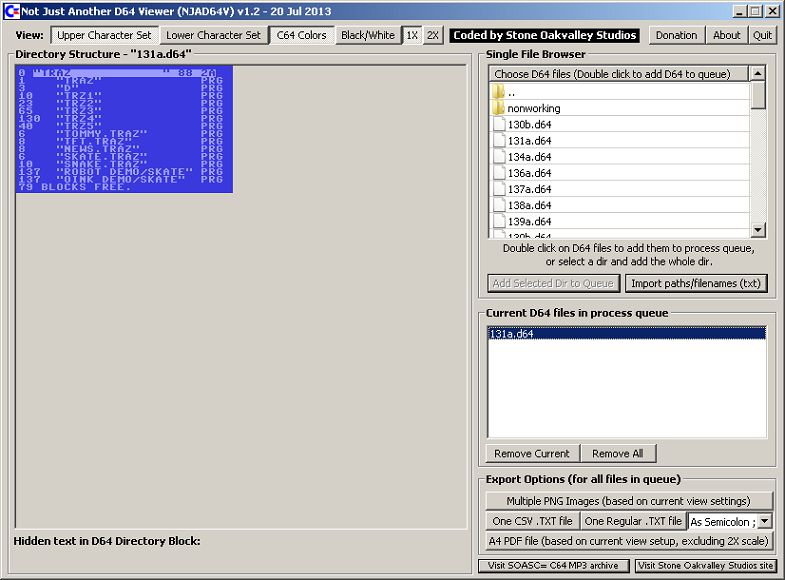Click the file icon beside 139a.d64

coord(498,221)
